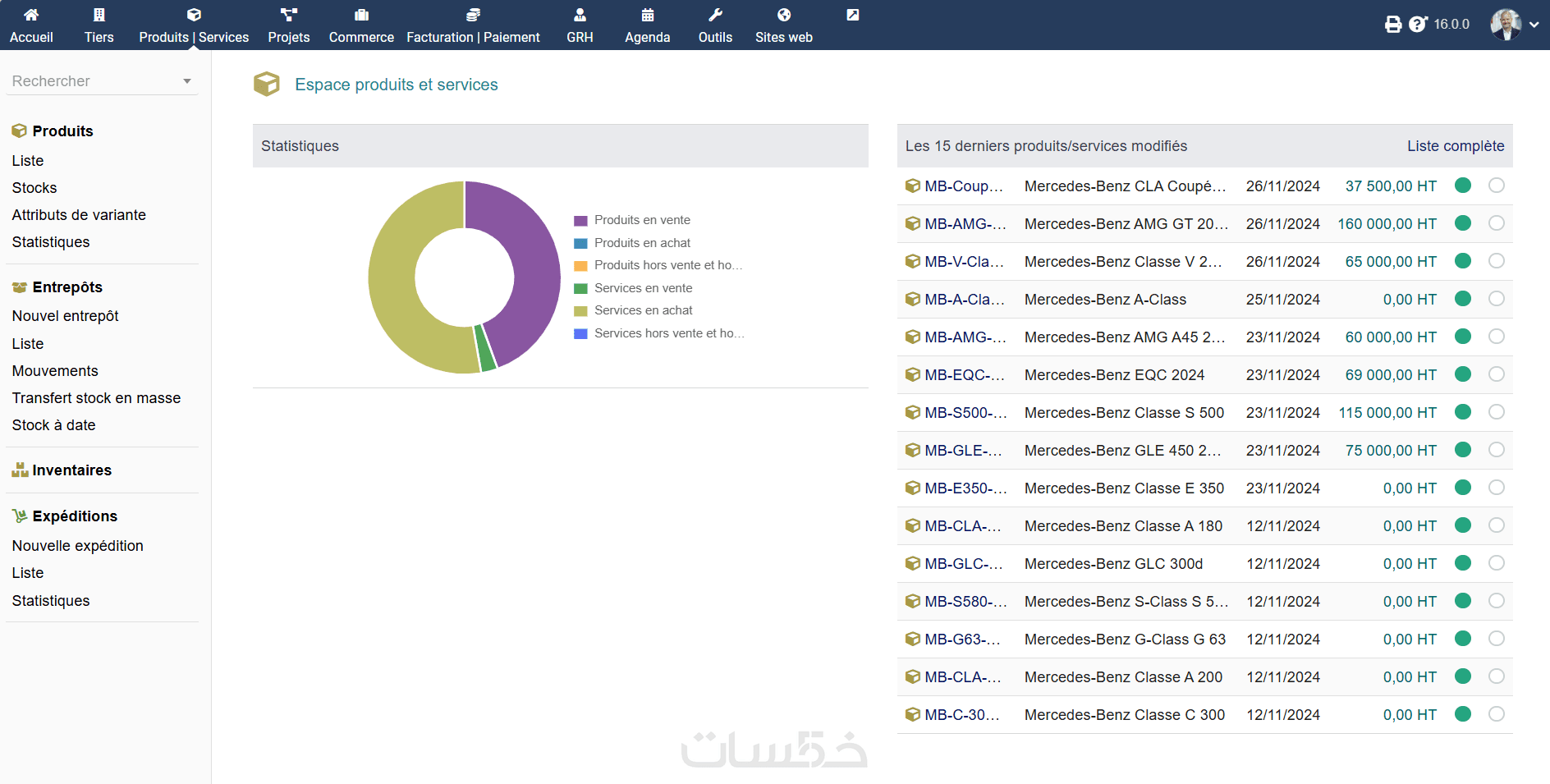Image resolution: width=1550 pixels, height=784 pixels.
Task: Click the cube icon of the MB-E350-… row
Action: (912, 488)
